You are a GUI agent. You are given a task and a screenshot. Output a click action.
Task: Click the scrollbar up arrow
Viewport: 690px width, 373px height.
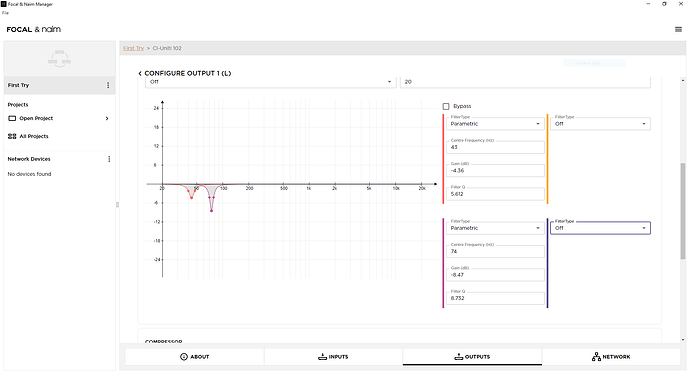coord(683,80)
